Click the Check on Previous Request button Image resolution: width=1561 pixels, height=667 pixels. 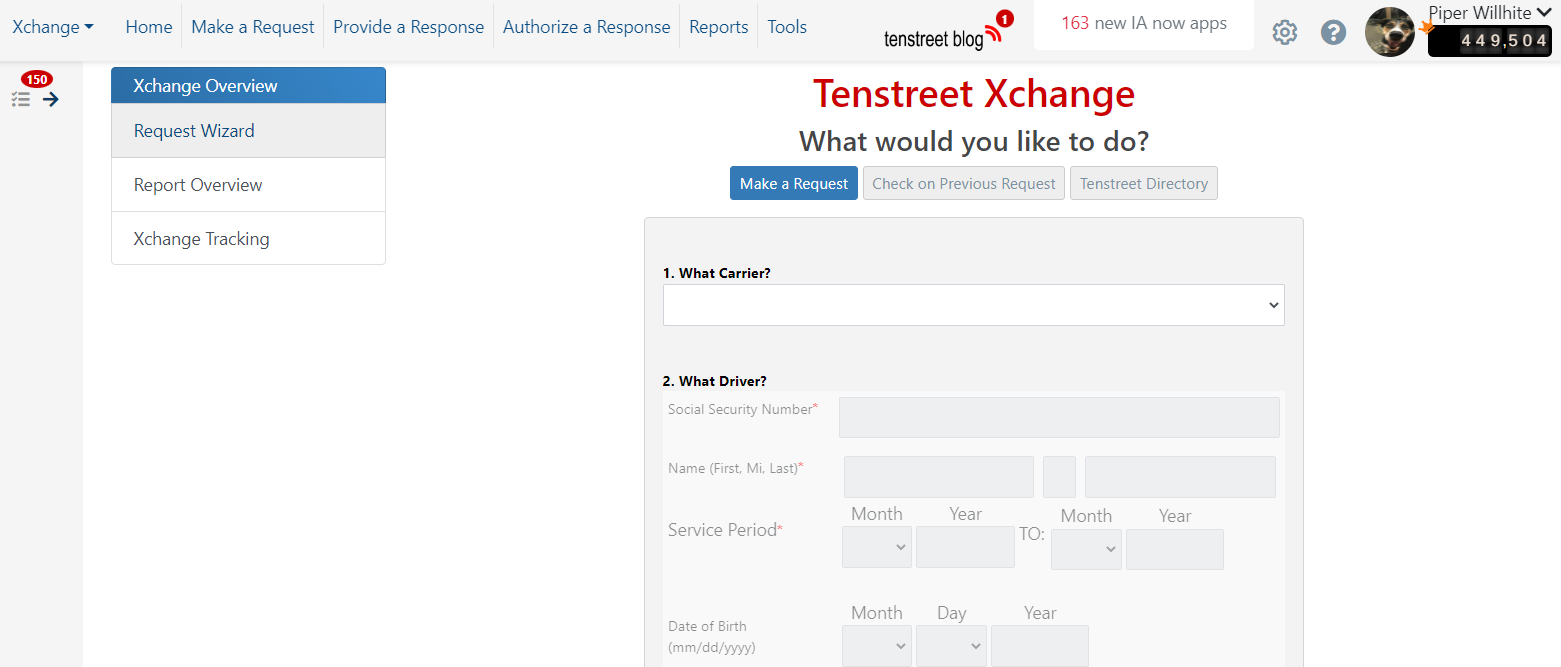click(964, 183)
